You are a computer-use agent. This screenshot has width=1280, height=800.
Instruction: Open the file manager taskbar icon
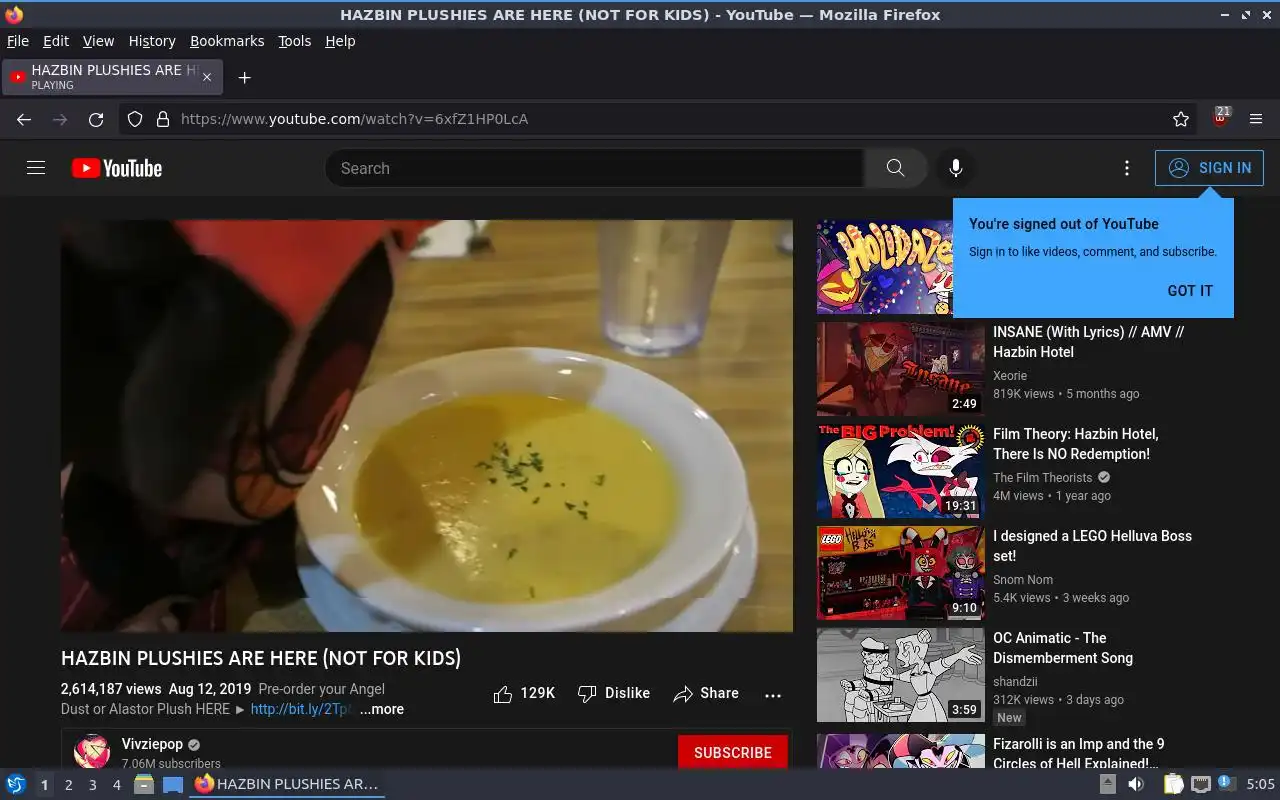[144, 784]
